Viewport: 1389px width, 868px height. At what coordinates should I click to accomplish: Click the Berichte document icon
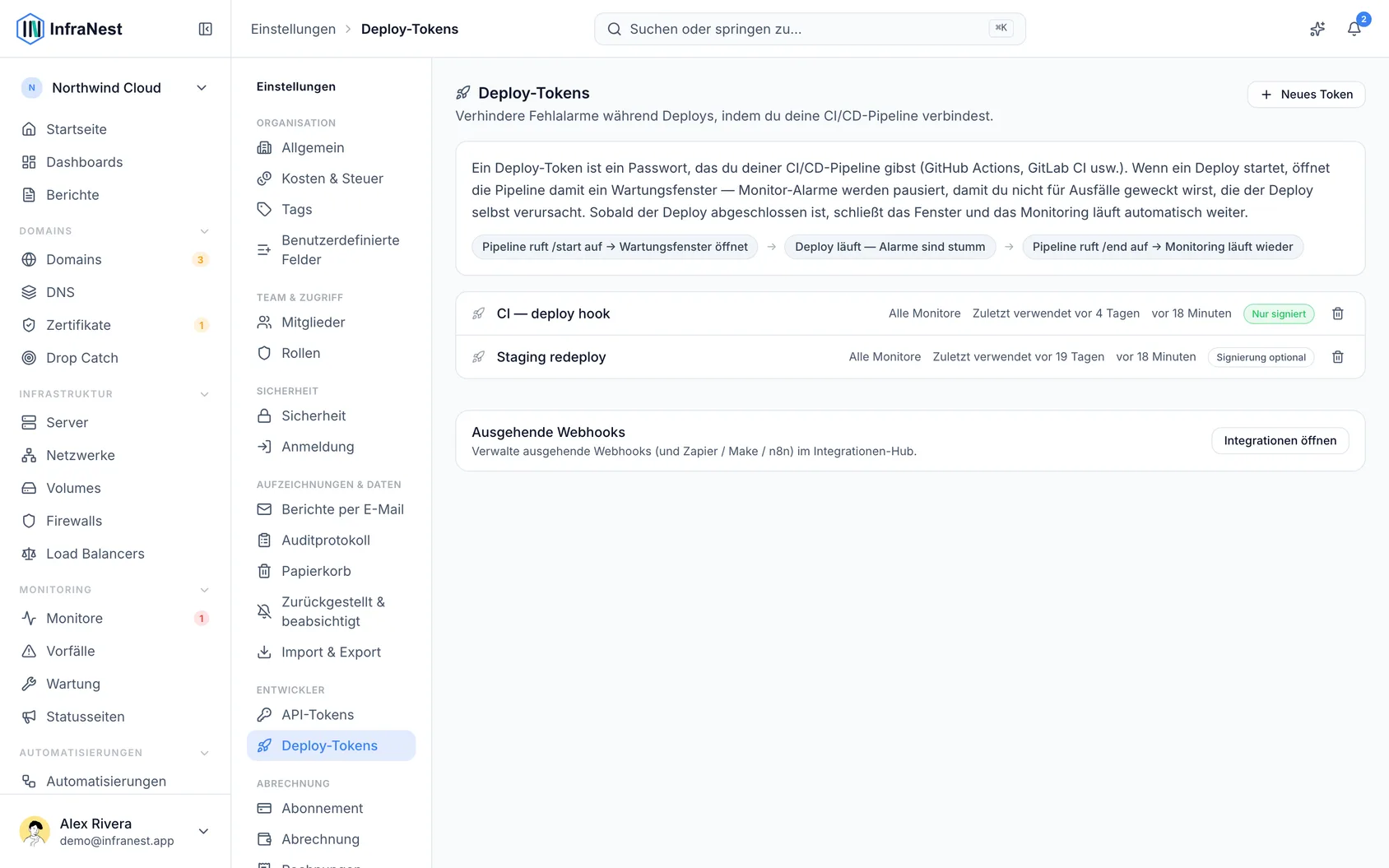click(29, 195)
